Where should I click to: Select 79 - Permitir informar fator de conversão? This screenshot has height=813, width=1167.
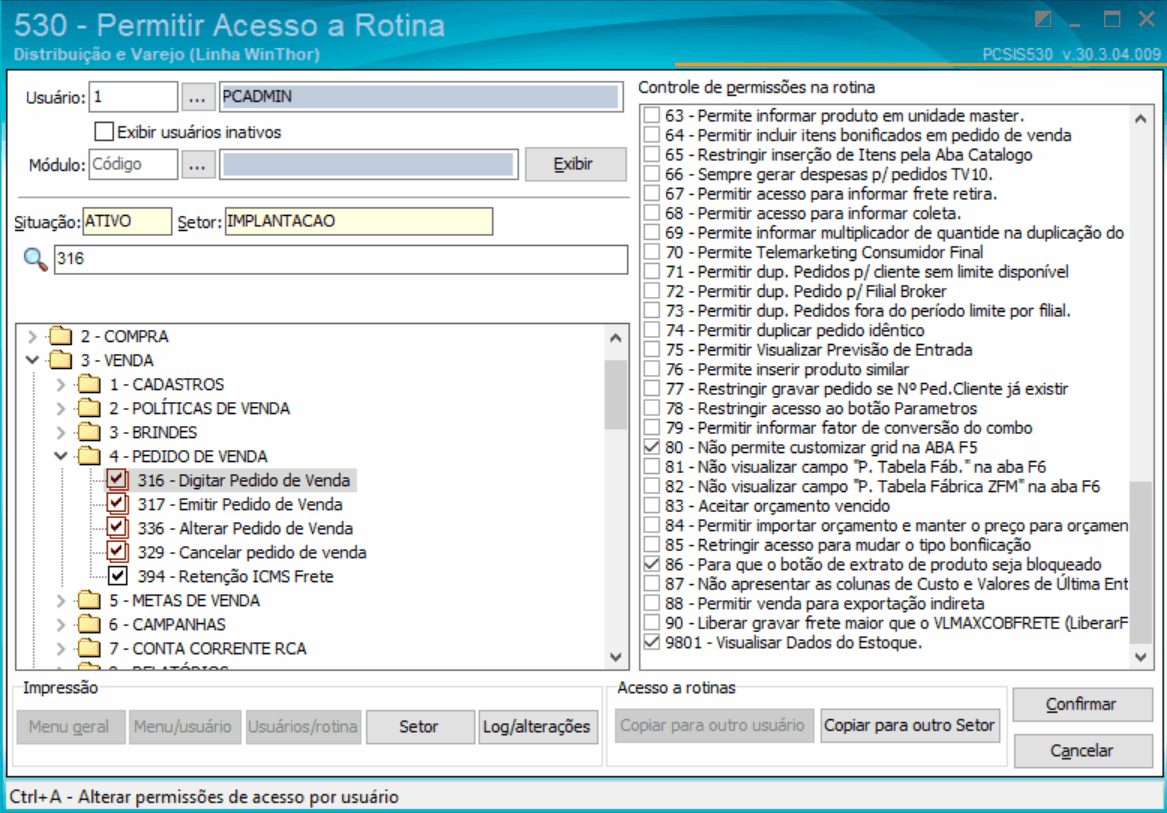(849, 428)
